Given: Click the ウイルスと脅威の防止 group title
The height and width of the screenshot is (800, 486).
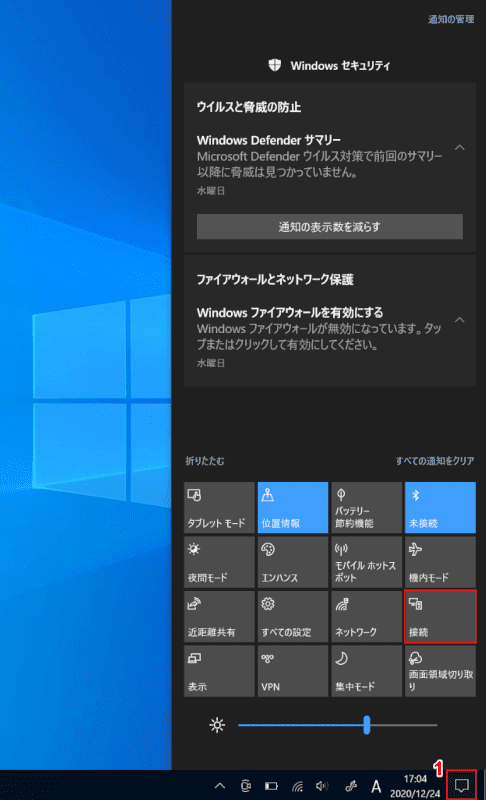Looking at the screenshot, I should click(249, 107).
